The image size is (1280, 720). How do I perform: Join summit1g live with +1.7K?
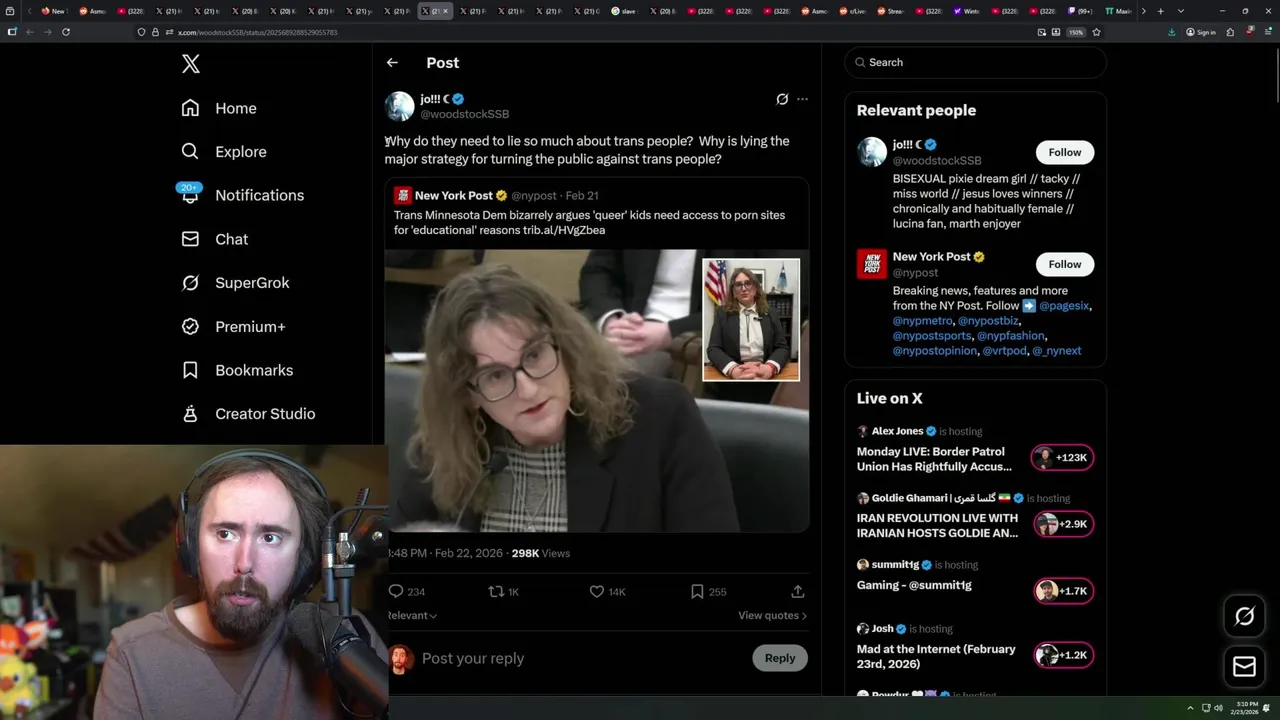coord(1062,591)
